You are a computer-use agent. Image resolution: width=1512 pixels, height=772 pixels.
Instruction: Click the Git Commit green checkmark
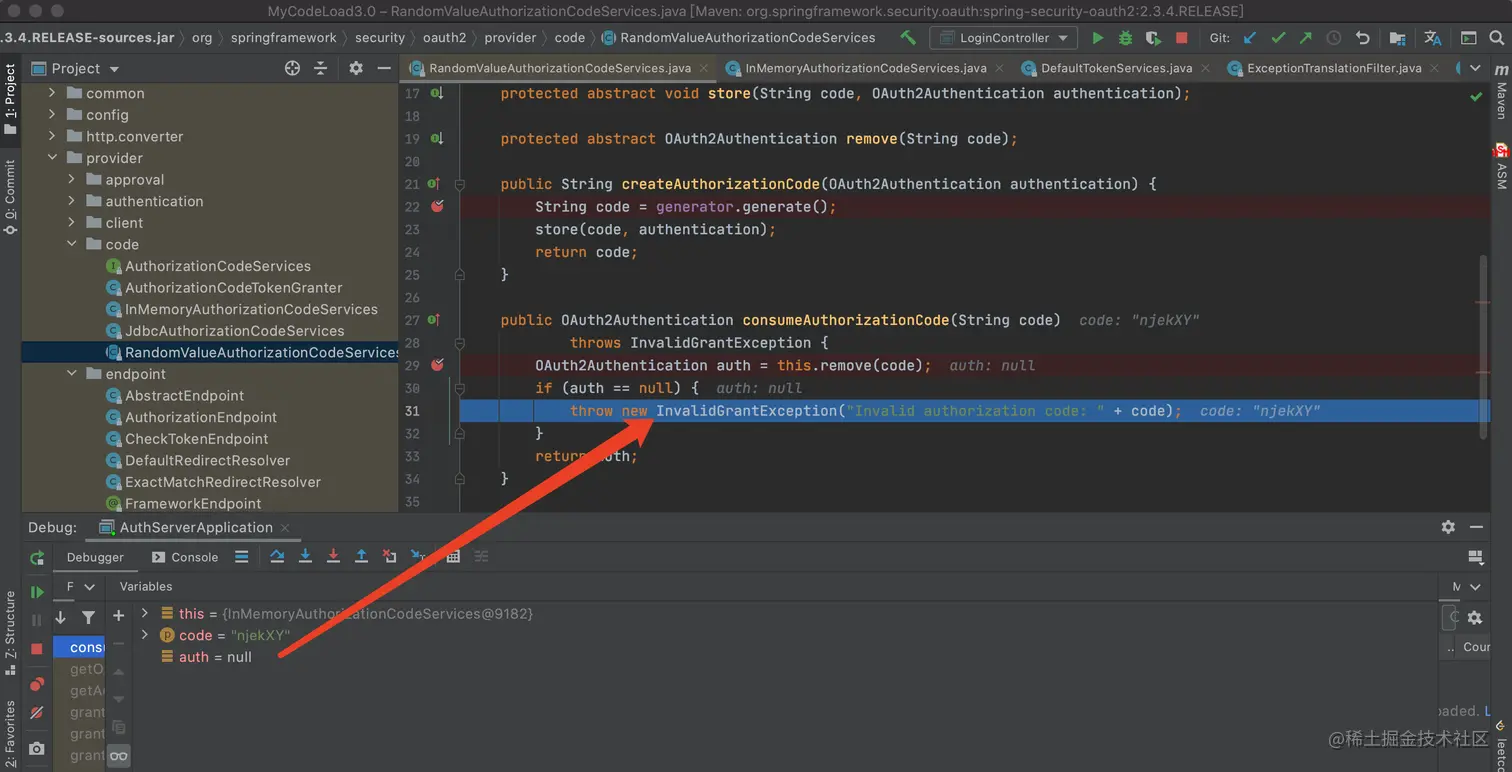[1278, 38]
